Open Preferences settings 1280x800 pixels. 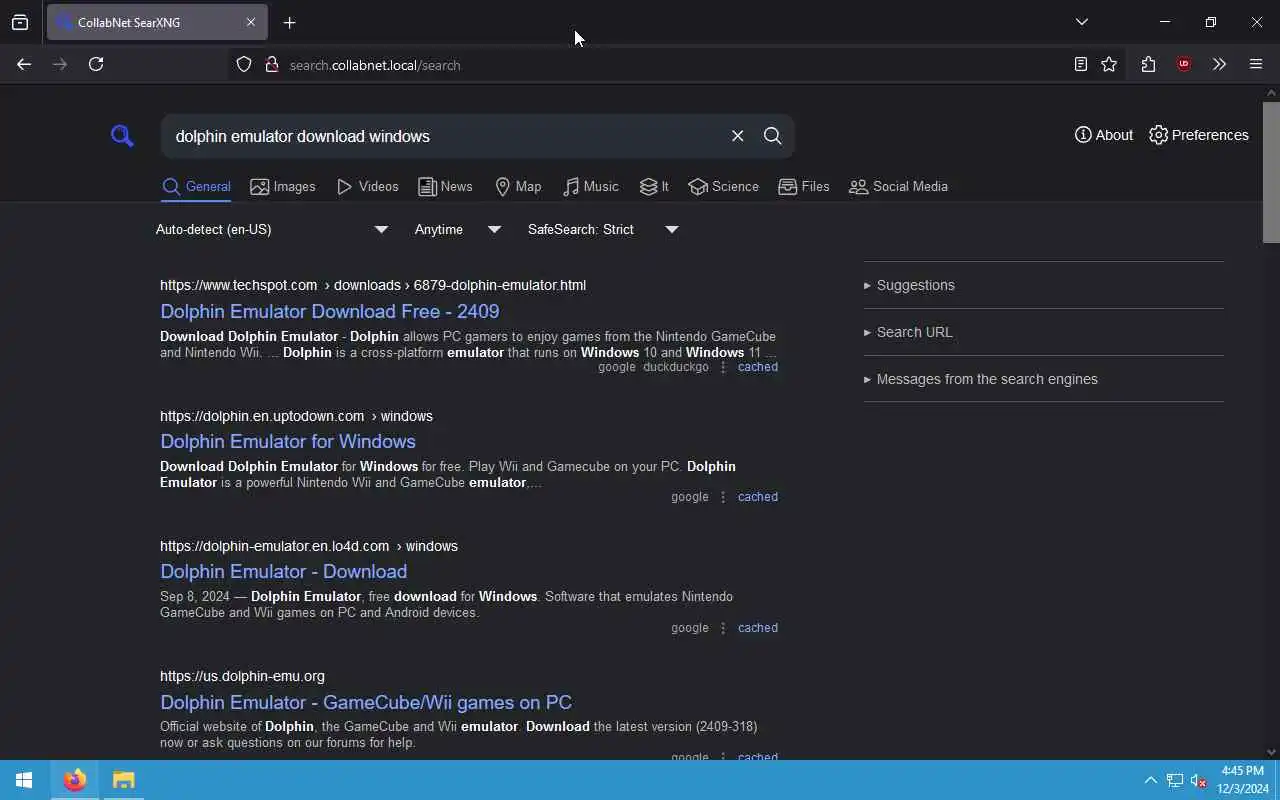click(1199, 135)
